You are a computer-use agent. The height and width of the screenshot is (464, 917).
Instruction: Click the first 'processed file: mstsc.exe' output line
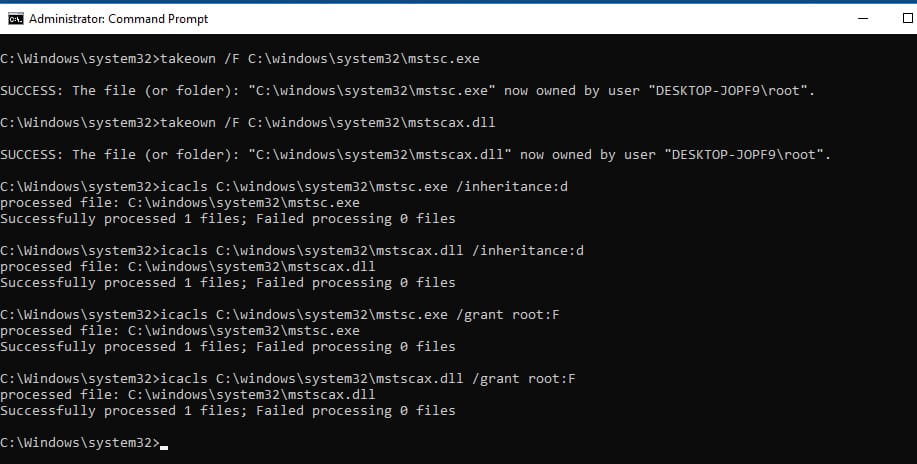pos(180,202)
